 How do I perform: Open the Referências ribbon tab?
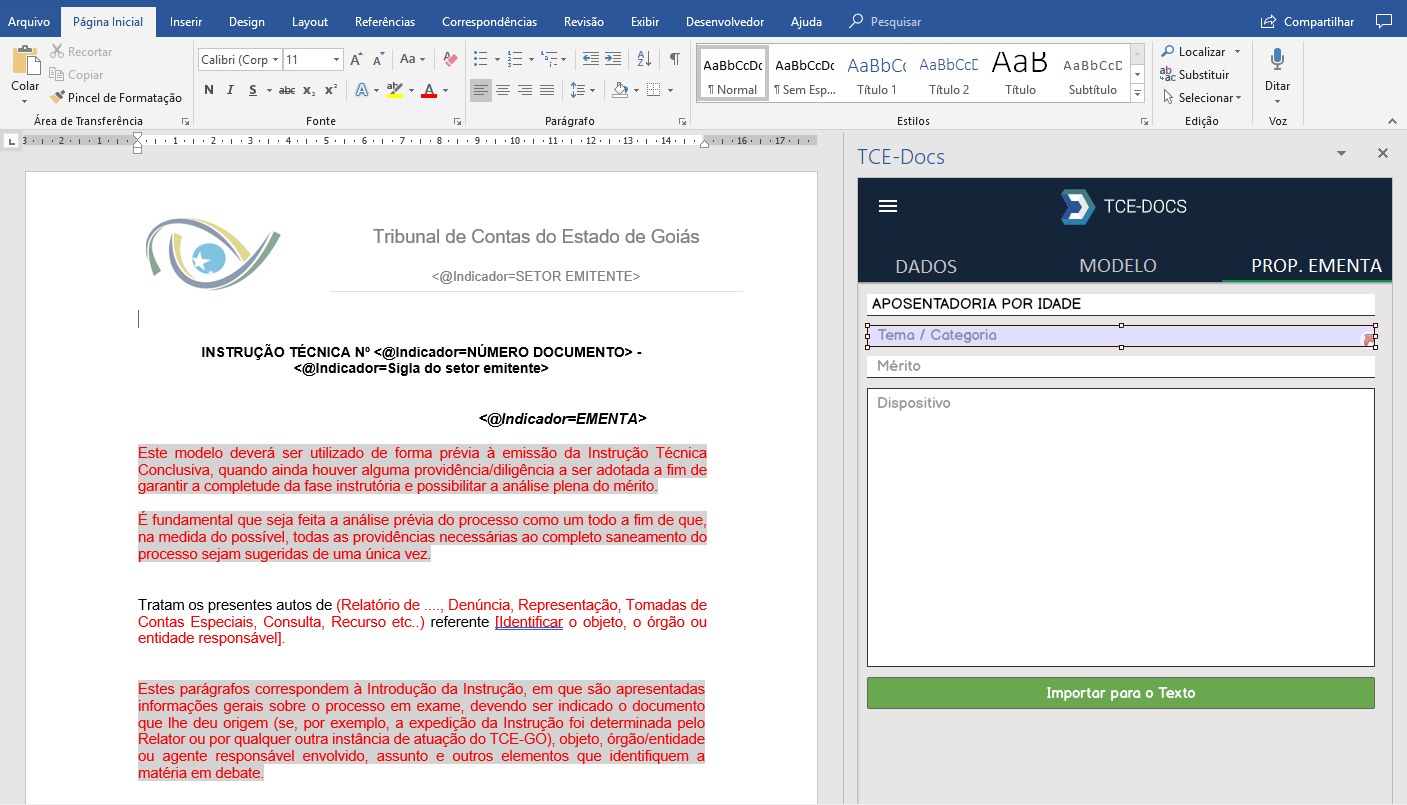[385, 21]
